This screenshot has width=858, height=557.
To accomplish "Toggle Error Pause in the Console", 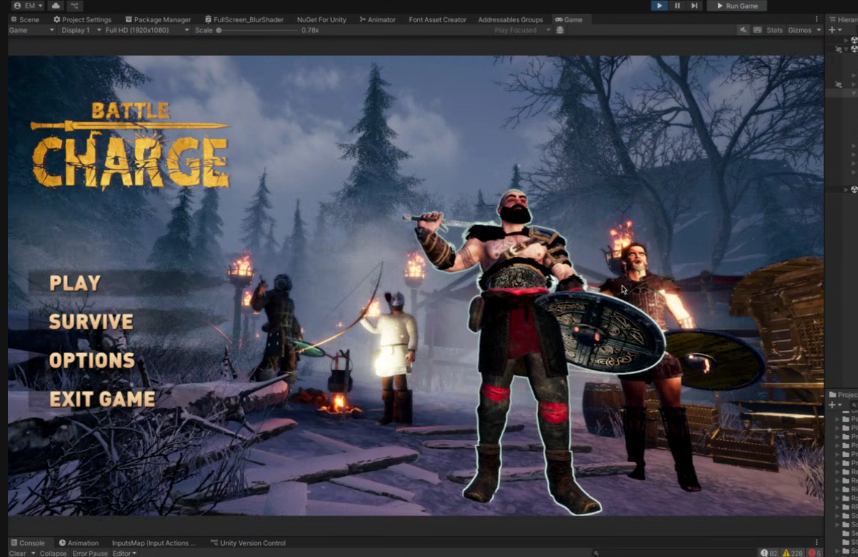I will tap(90, 553).
